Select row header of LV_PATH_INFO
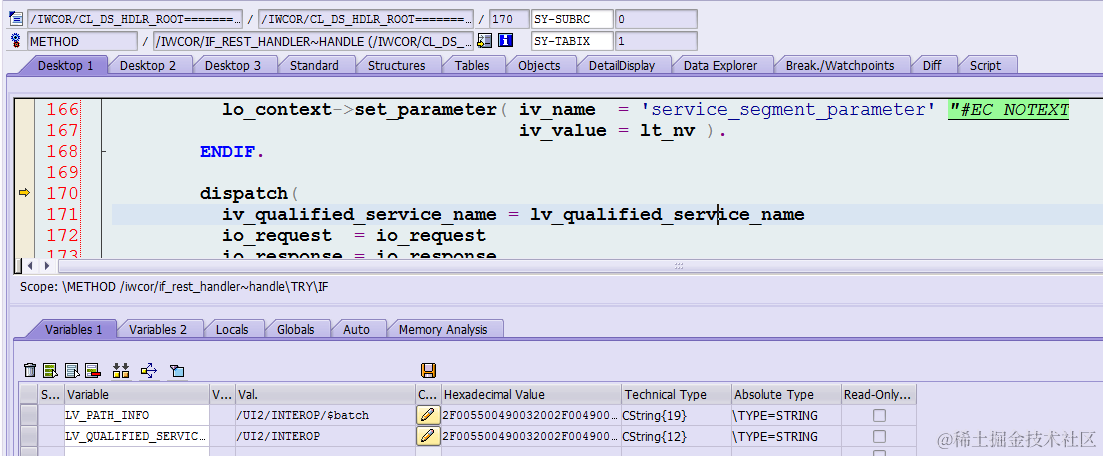The width and height of the screenshot is (1103, 456). click(x=29, y=415)
